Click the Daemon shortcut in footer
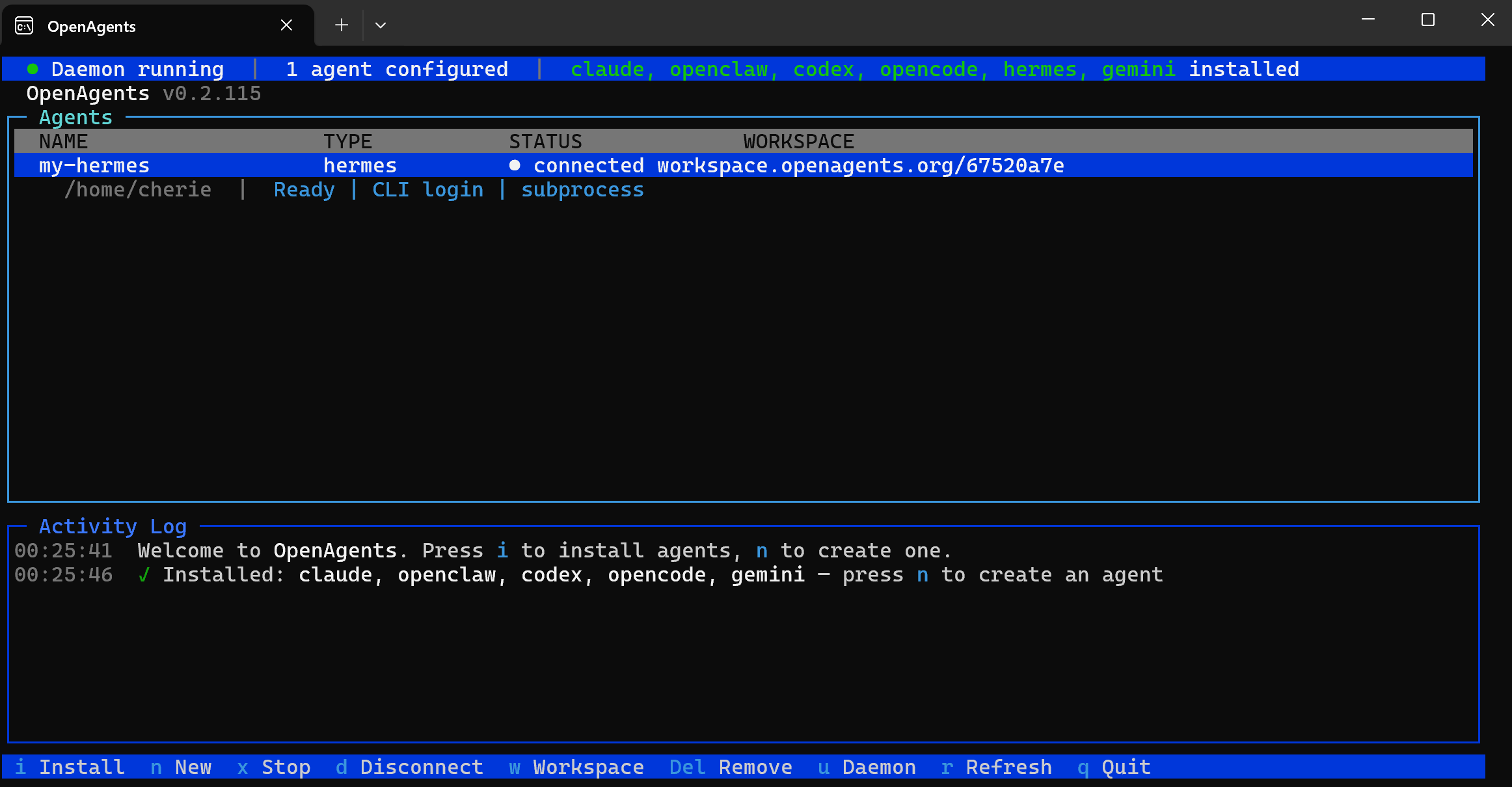 pyautogui.click(x=867, y=767)
